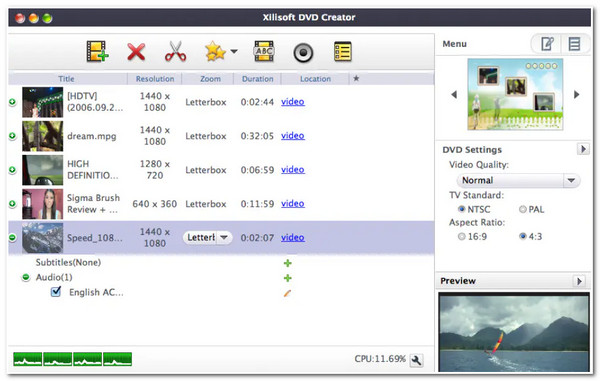Click the star column header
Screen dimensions: 600x381
click(356, 78)
